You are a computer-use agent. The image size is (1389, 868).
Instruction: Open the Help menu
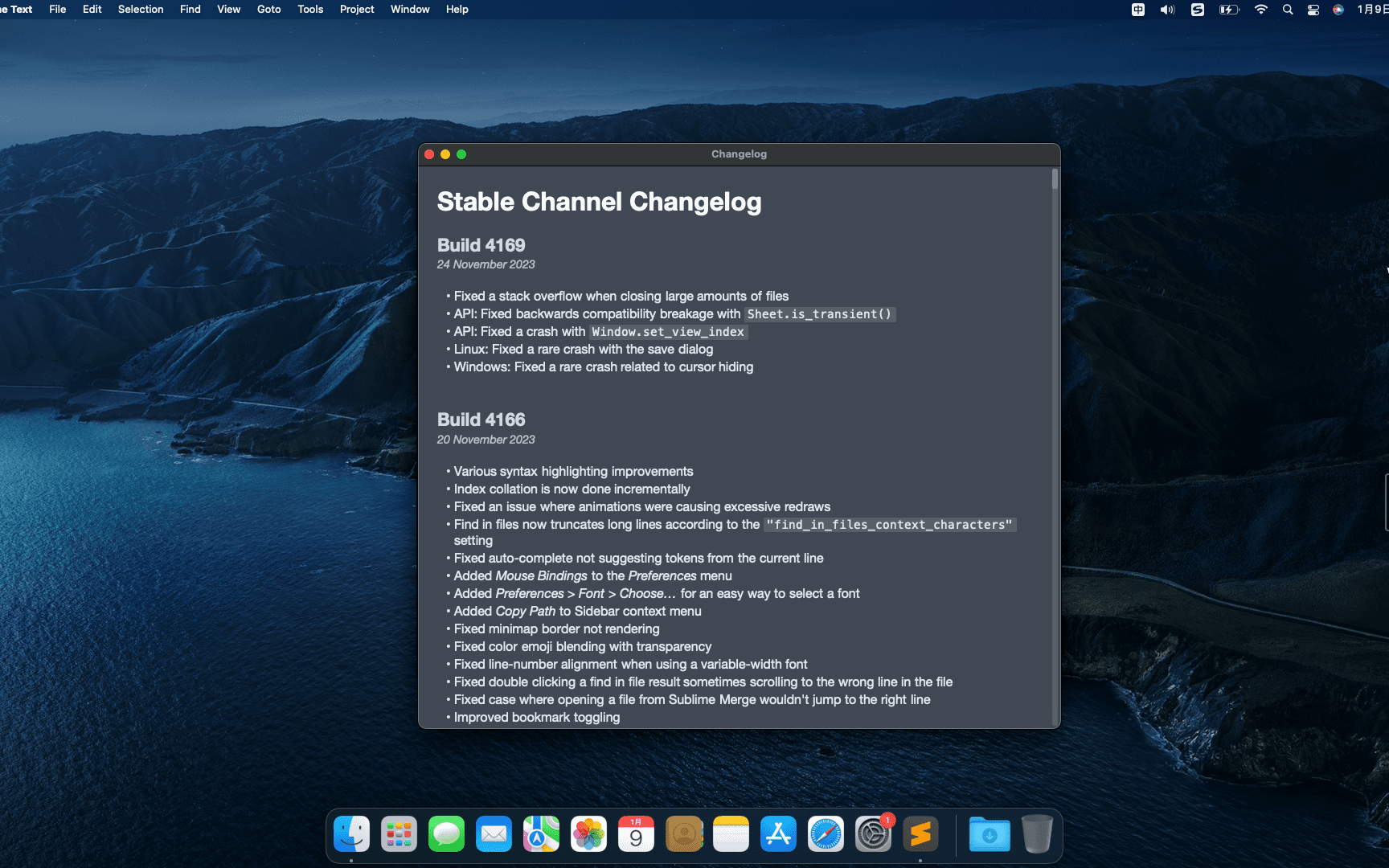(457, 10)
